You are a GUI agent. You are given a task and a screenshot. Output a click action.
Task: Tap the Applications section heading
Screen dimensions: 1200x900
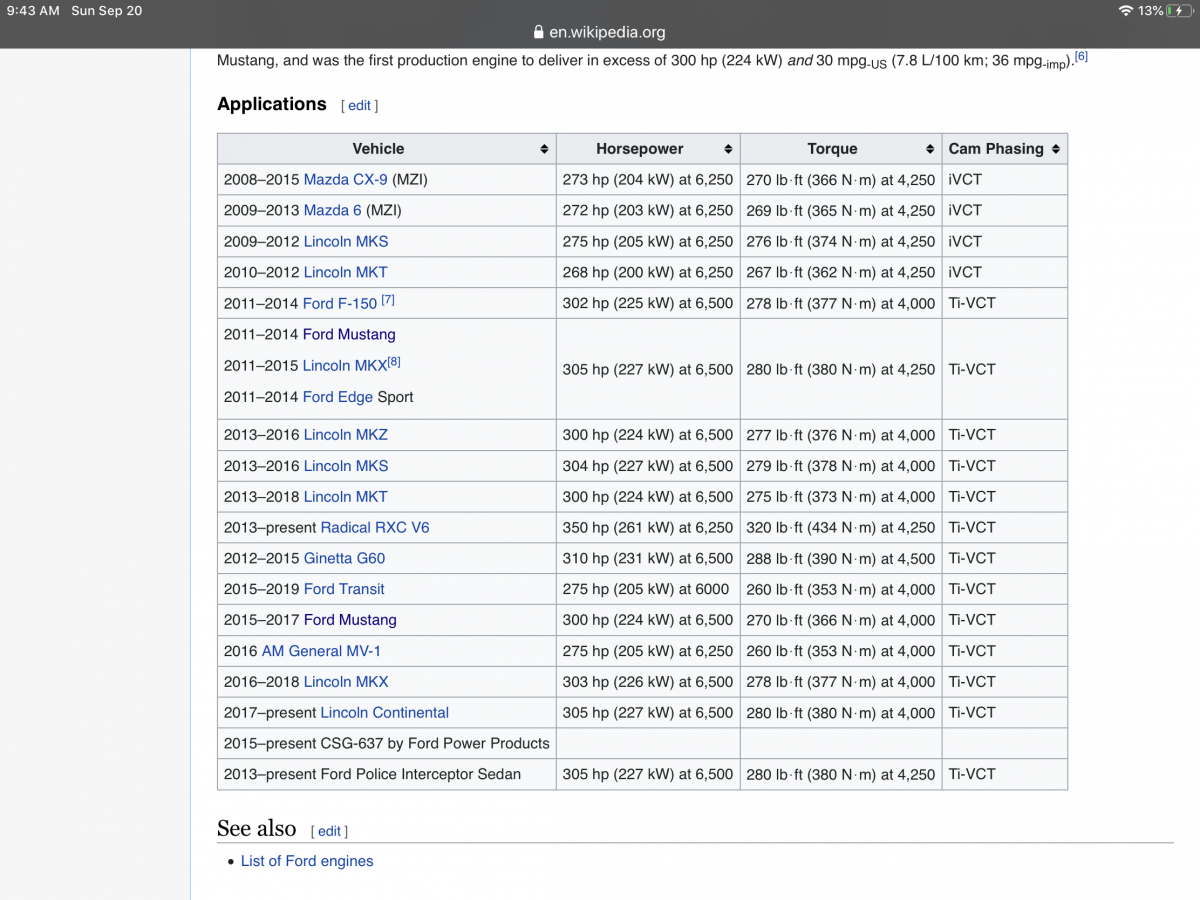point(272,104)
